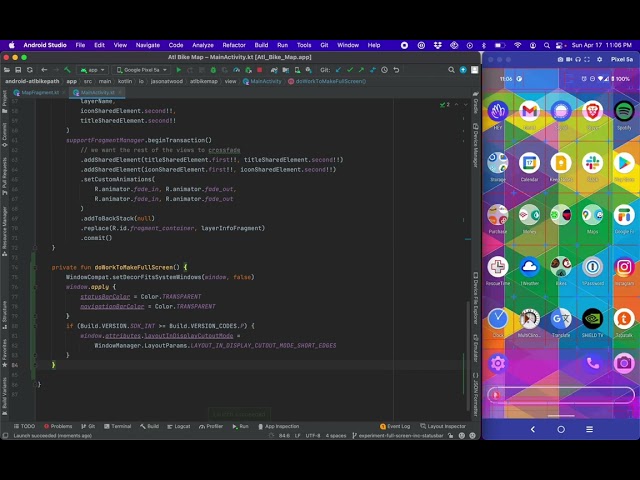640x480 pixels.
Task: Roll back changes with the undo arrow icon
Action: click(396, 70)
